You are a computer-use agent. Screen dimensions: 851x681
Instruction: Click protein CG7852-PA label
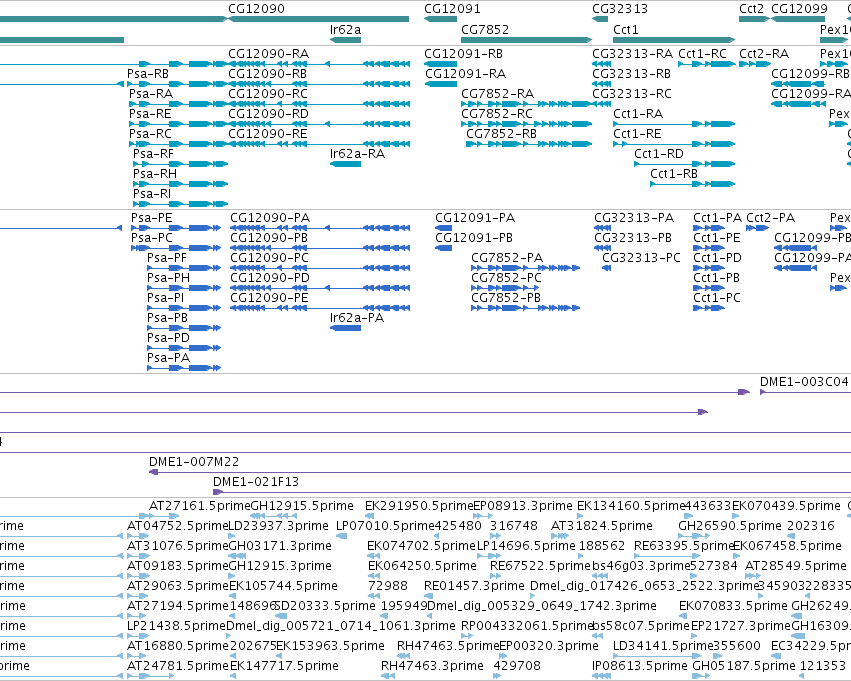[507, 258]
